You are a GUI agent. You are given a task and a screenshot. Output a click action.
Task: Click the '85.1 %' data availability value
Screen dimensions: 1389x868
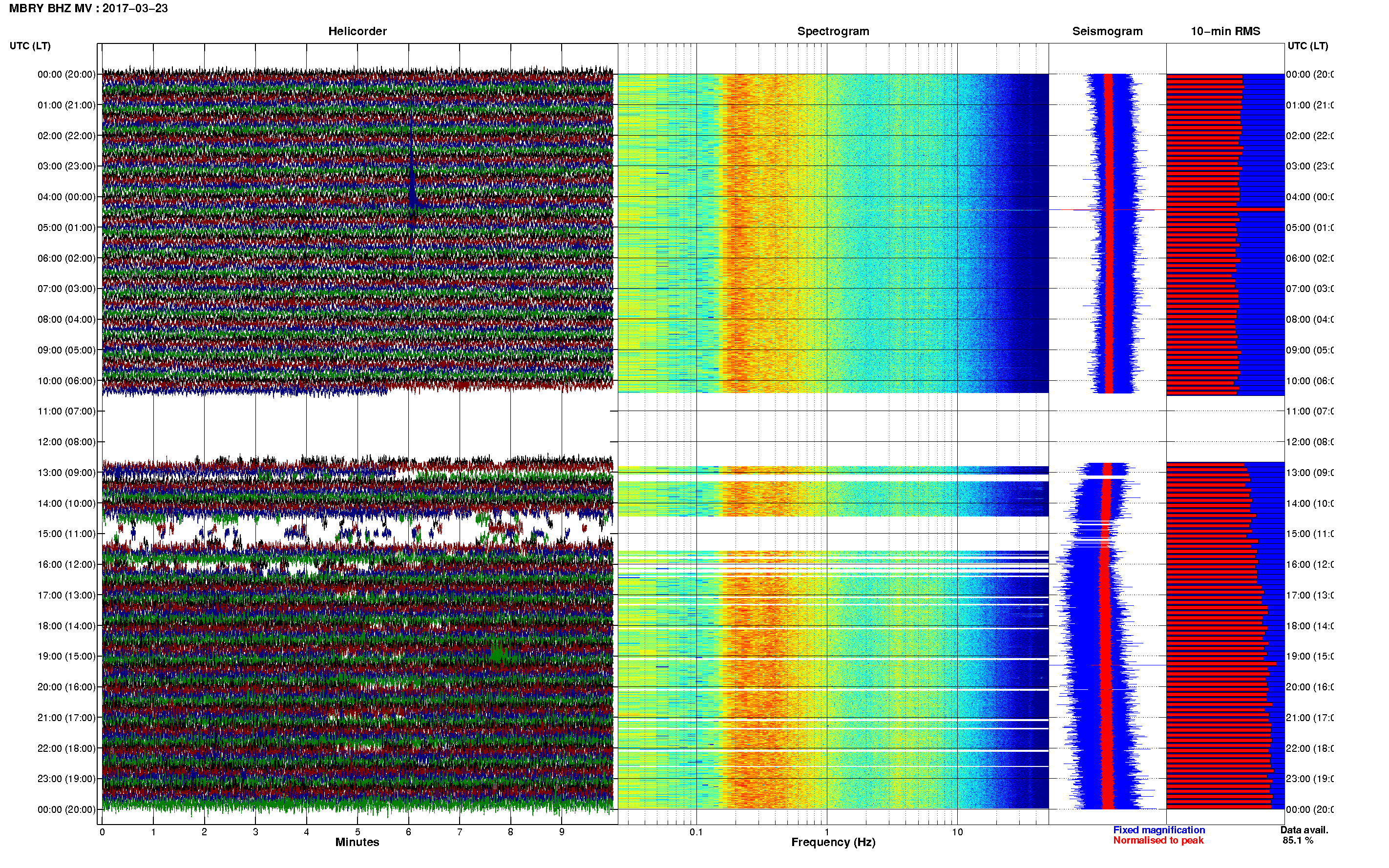tap(1298, 841)
